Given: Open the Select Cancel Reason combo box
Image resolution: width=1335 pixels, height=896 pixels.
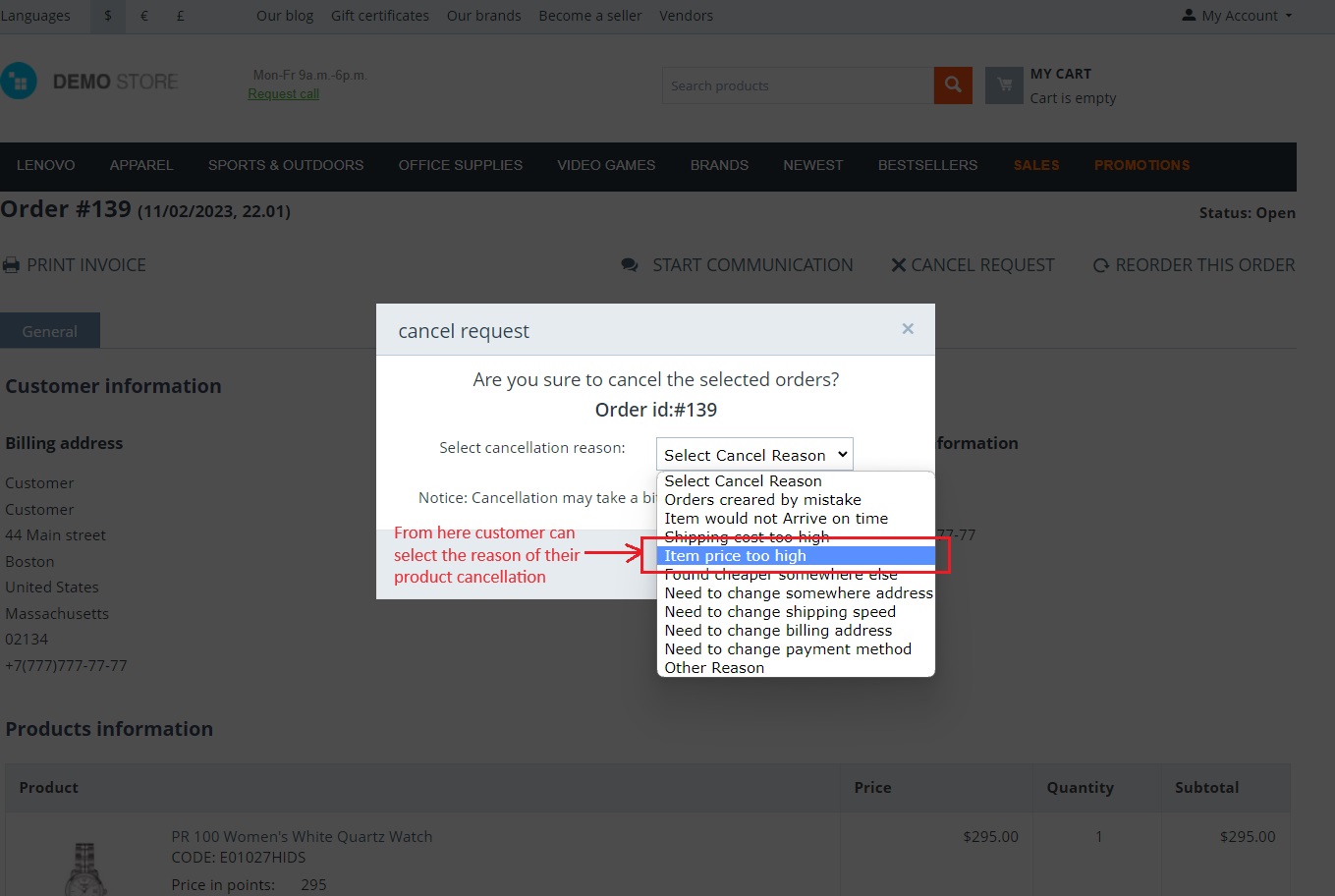Looking at the screenshot, I should pyautogui.click(x=754, y=455).
